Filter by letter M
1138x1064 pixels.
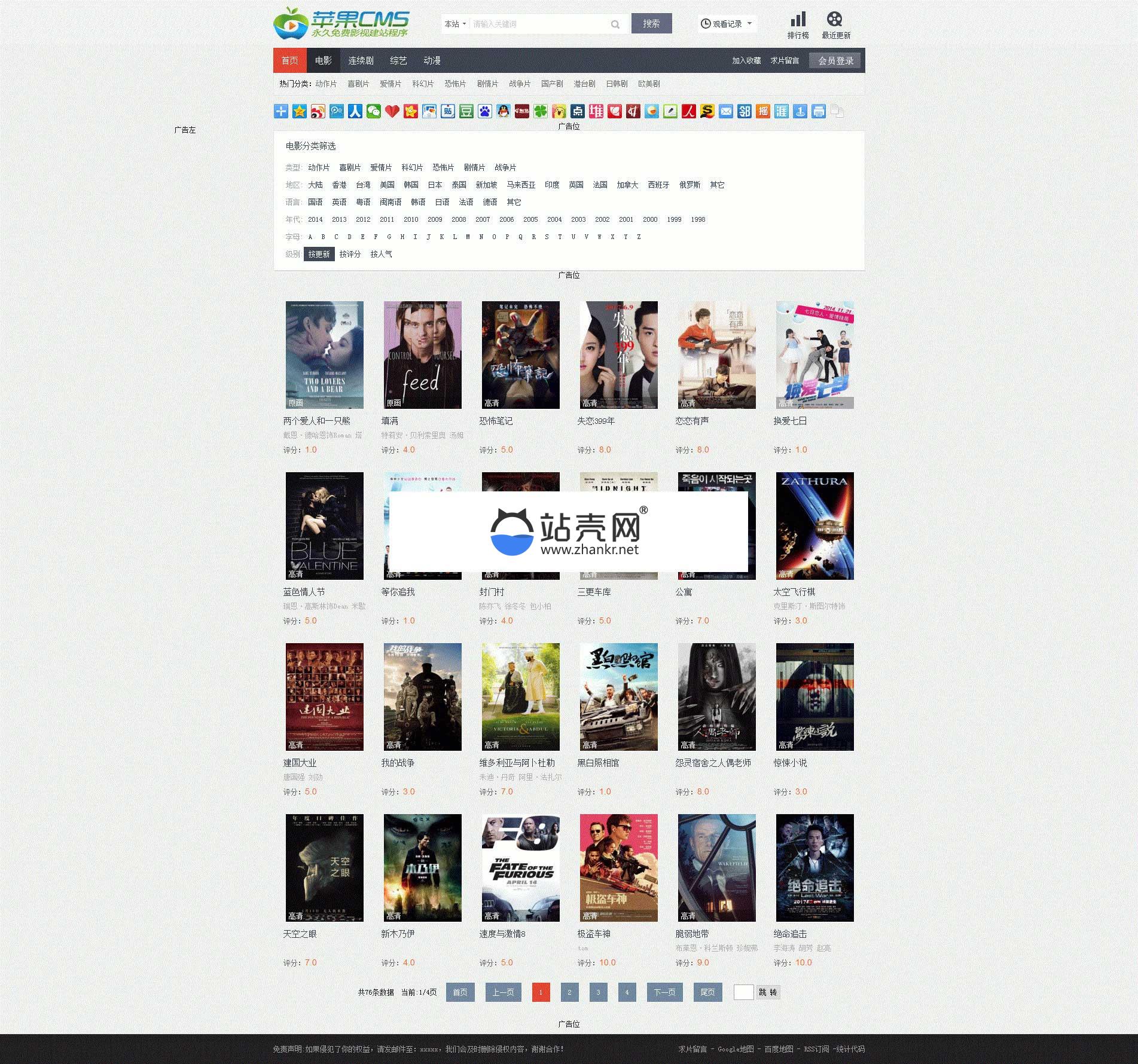468,237
